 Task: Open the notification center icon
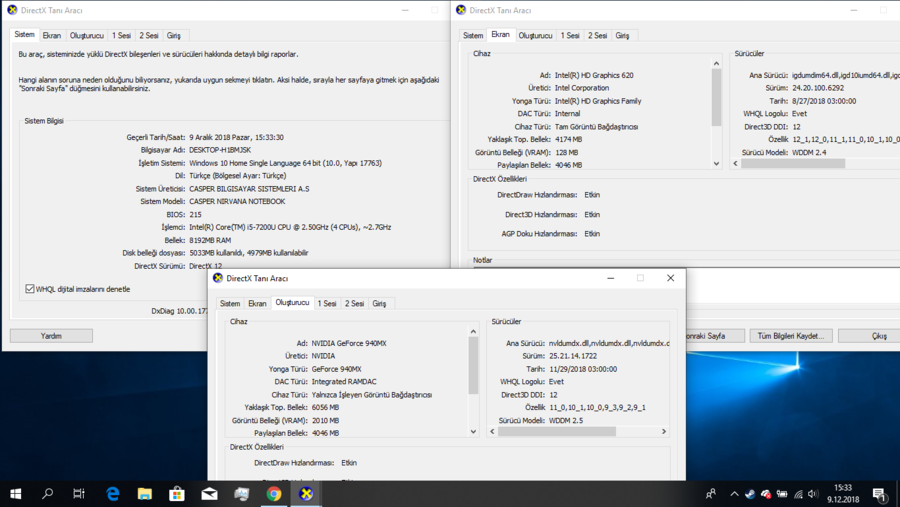point(879,494)
